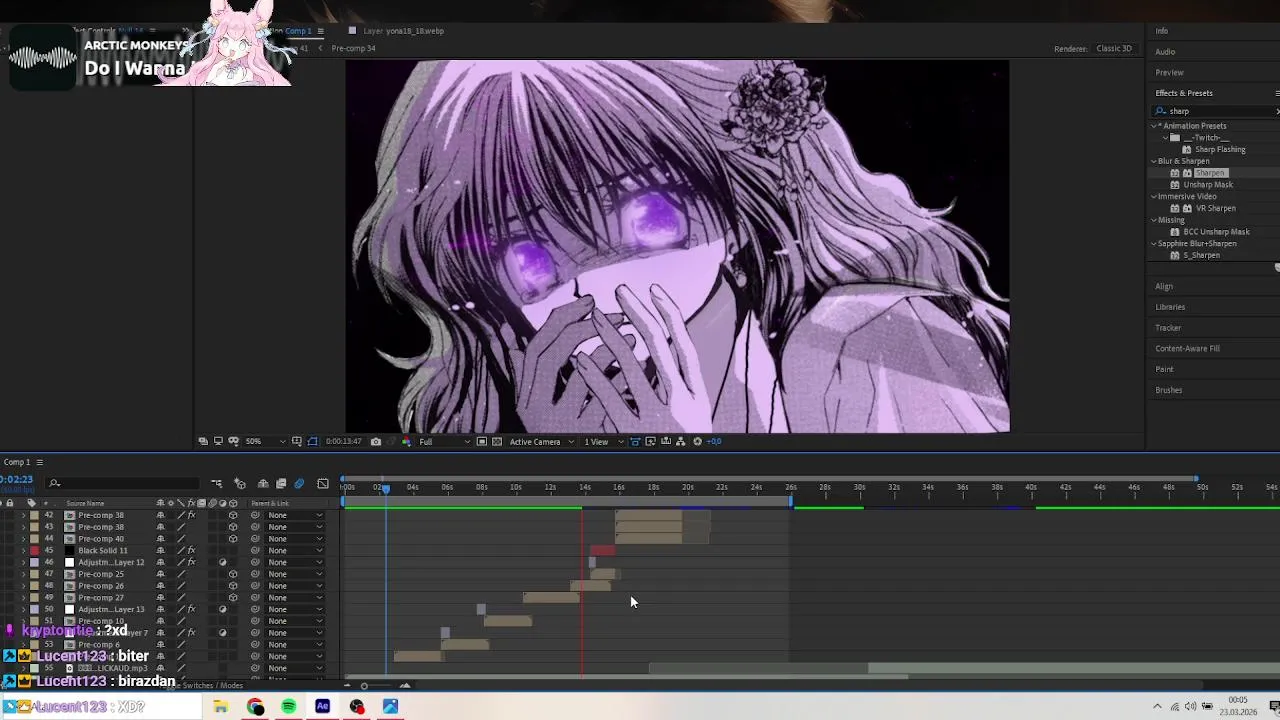The image size is (1280, 720).
Task: Toggle 3D layer switch for Pre-comp 40
Action: click(x=233, y=539)
